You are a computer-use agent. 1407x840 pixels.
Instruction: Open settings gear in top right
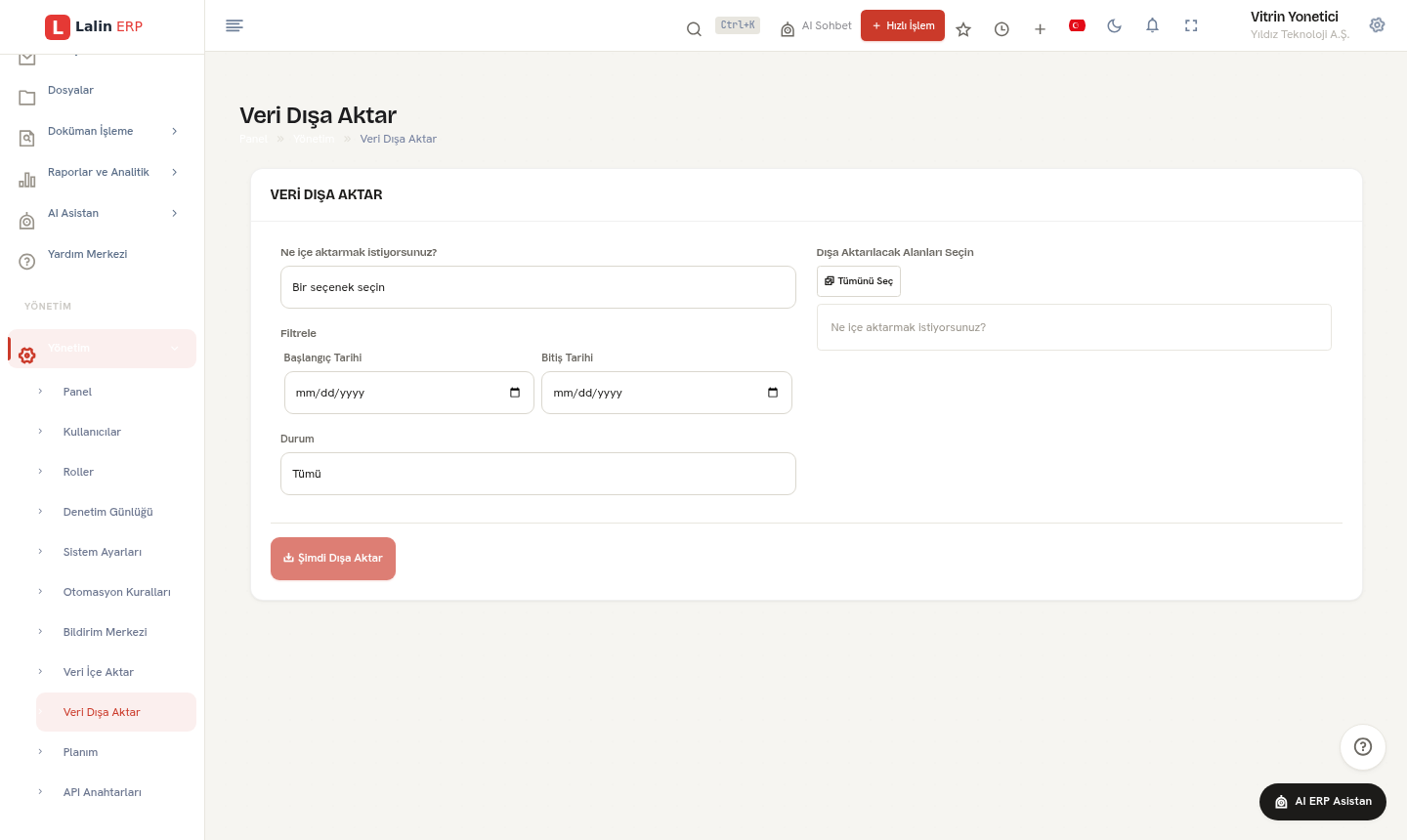tap(1378, 25)
